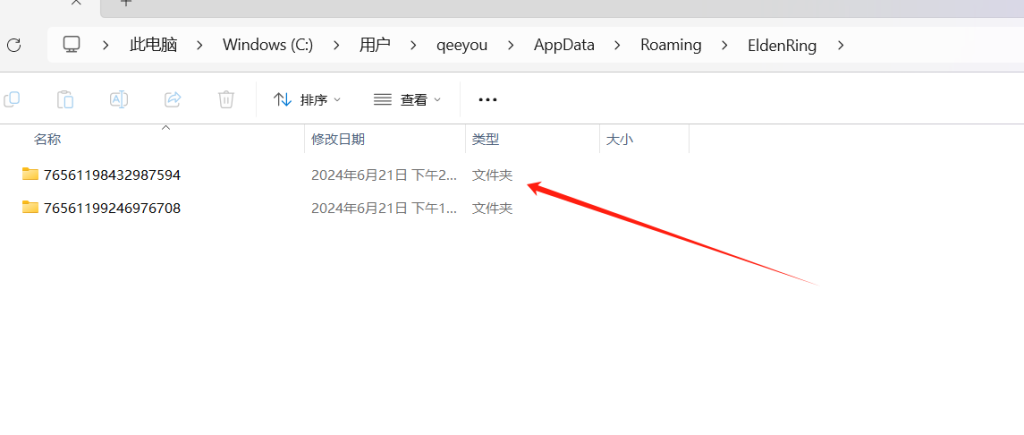The image size is (1024, 435).
Task: Open the 查看 view dropdown
Action: pyautogui.click(x=407, y=99)
